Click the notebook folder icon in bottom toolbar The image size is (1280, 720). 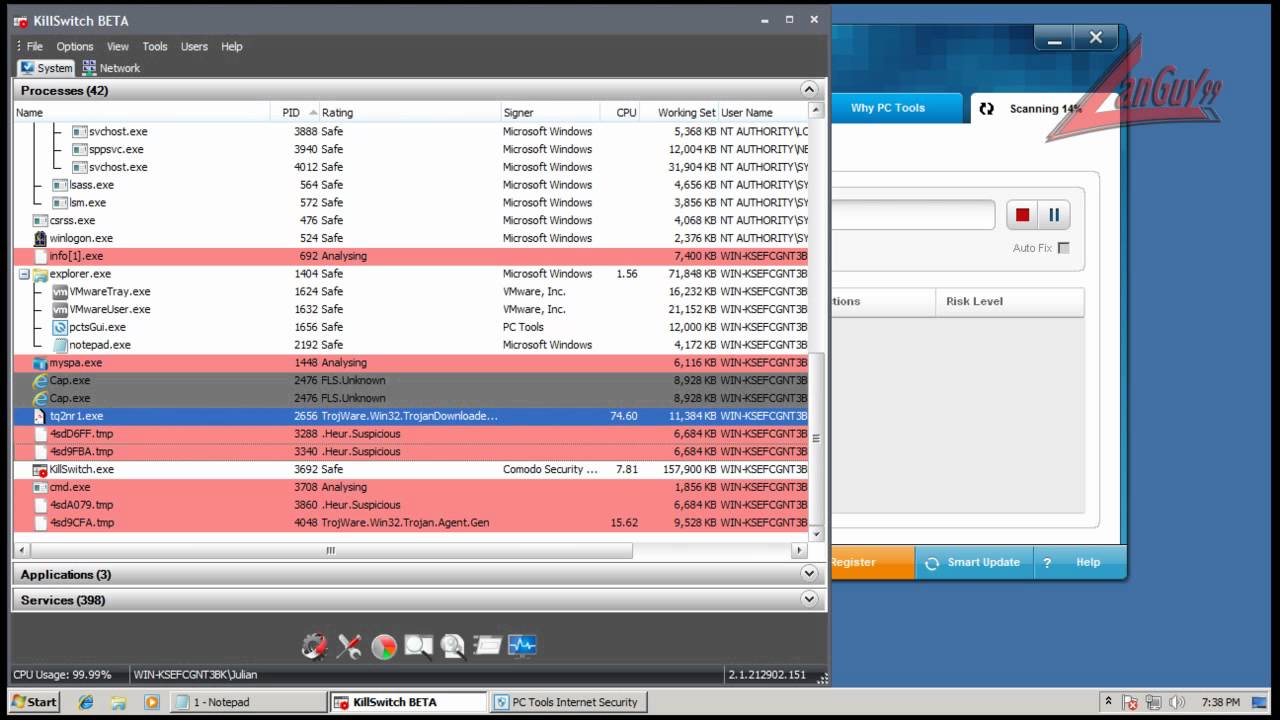(487, 646)
